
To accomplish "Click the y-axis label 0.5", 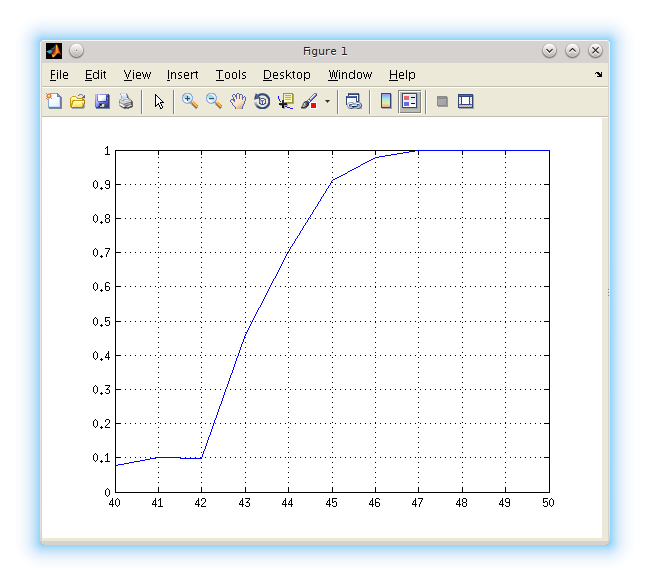I will tap(102, 322).
